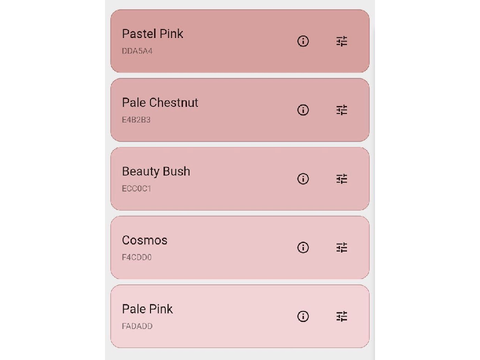The image size is (480, 360).
Task: Open the tune sliders for Pale Chestnut
Action: tap(341, 110)
